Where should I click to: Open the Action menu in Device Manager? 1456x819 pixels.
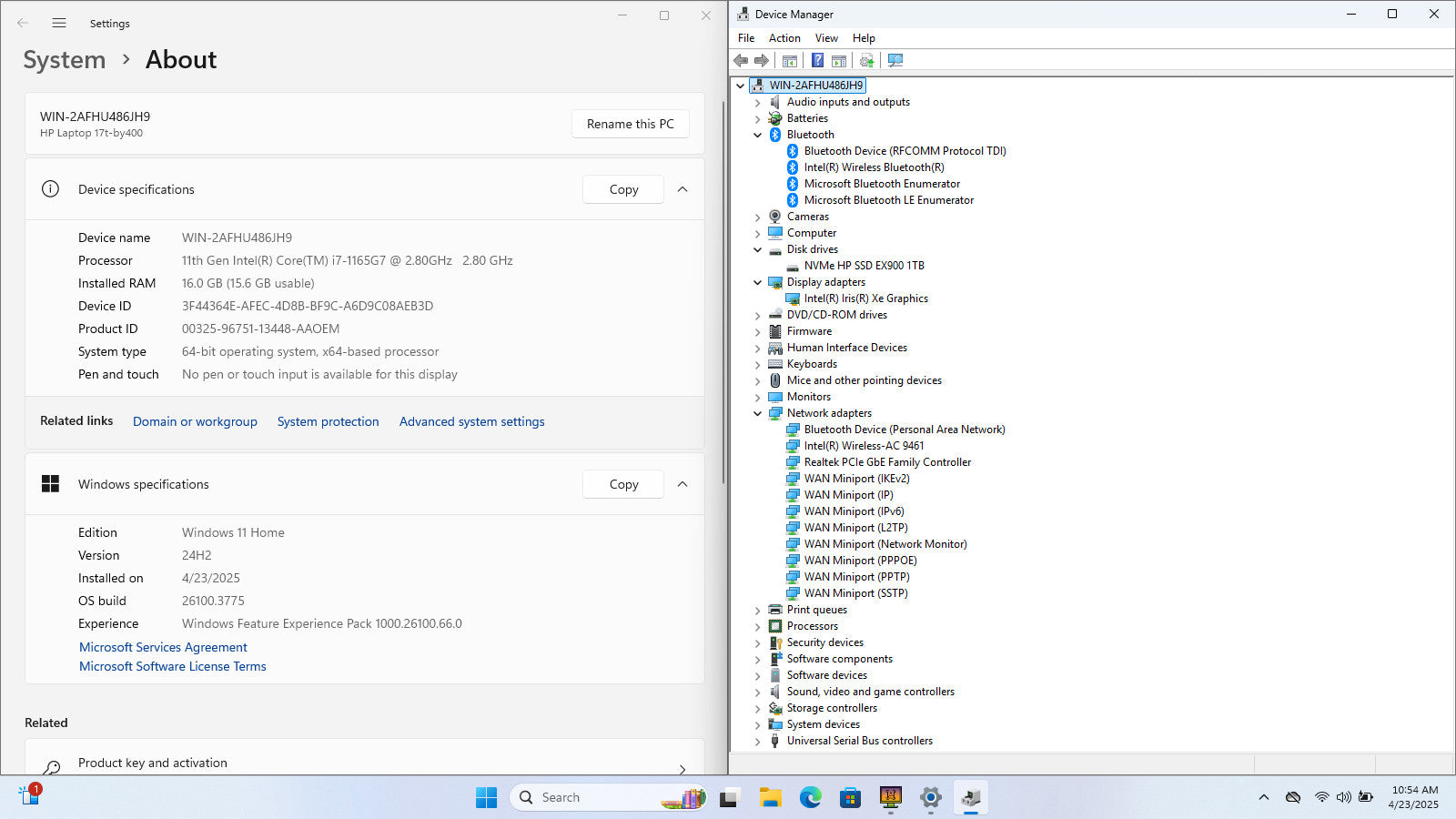point(784,38)
